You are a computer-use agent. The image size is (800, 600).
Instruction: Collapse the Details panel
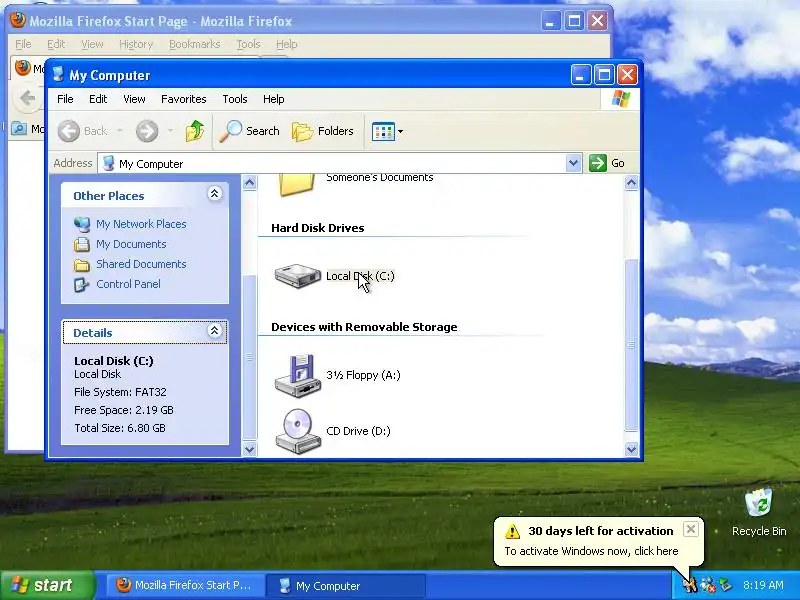click(x=214, y=331)
